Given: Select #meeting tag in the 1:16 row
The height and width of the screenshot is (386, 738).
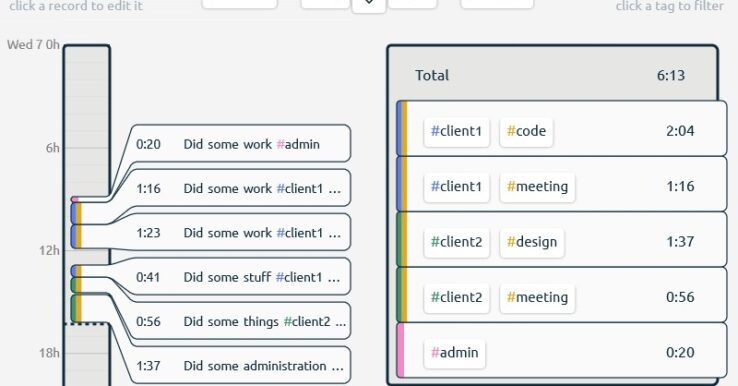Looking at the screenshot, I should pos(537,186).
